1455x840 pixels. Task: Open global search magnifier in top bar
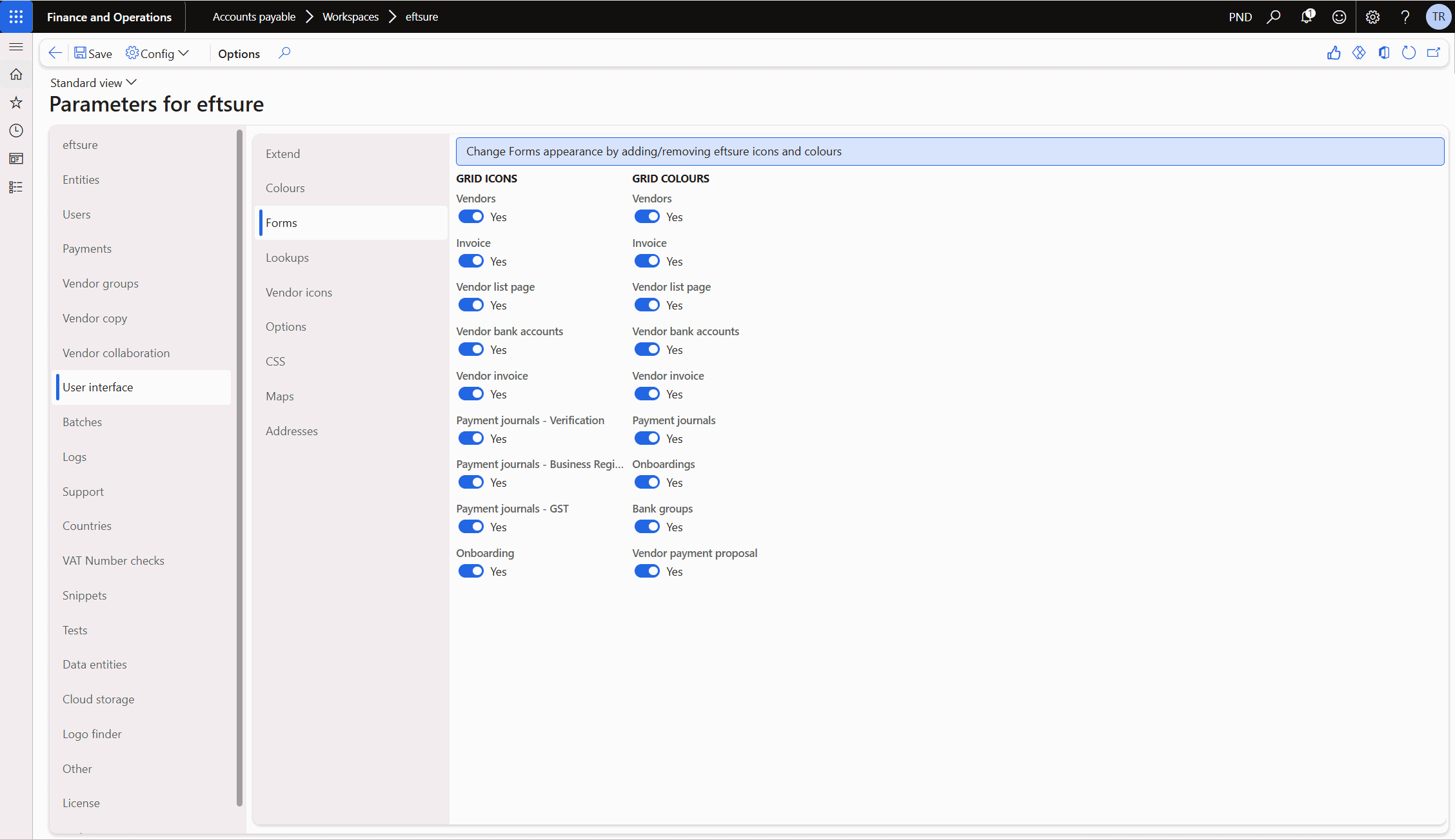1274,17
